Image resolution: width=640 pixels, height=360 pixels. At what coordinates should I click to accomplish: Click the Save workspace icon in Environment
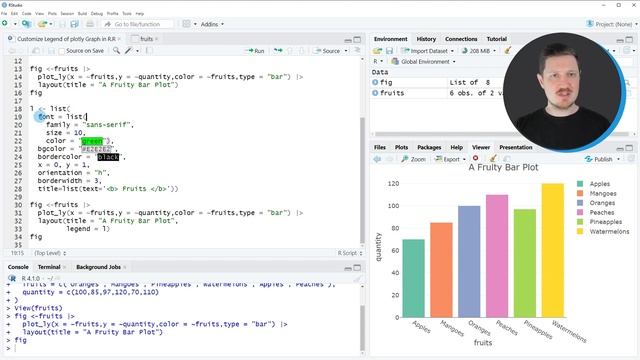coord(389,51)
